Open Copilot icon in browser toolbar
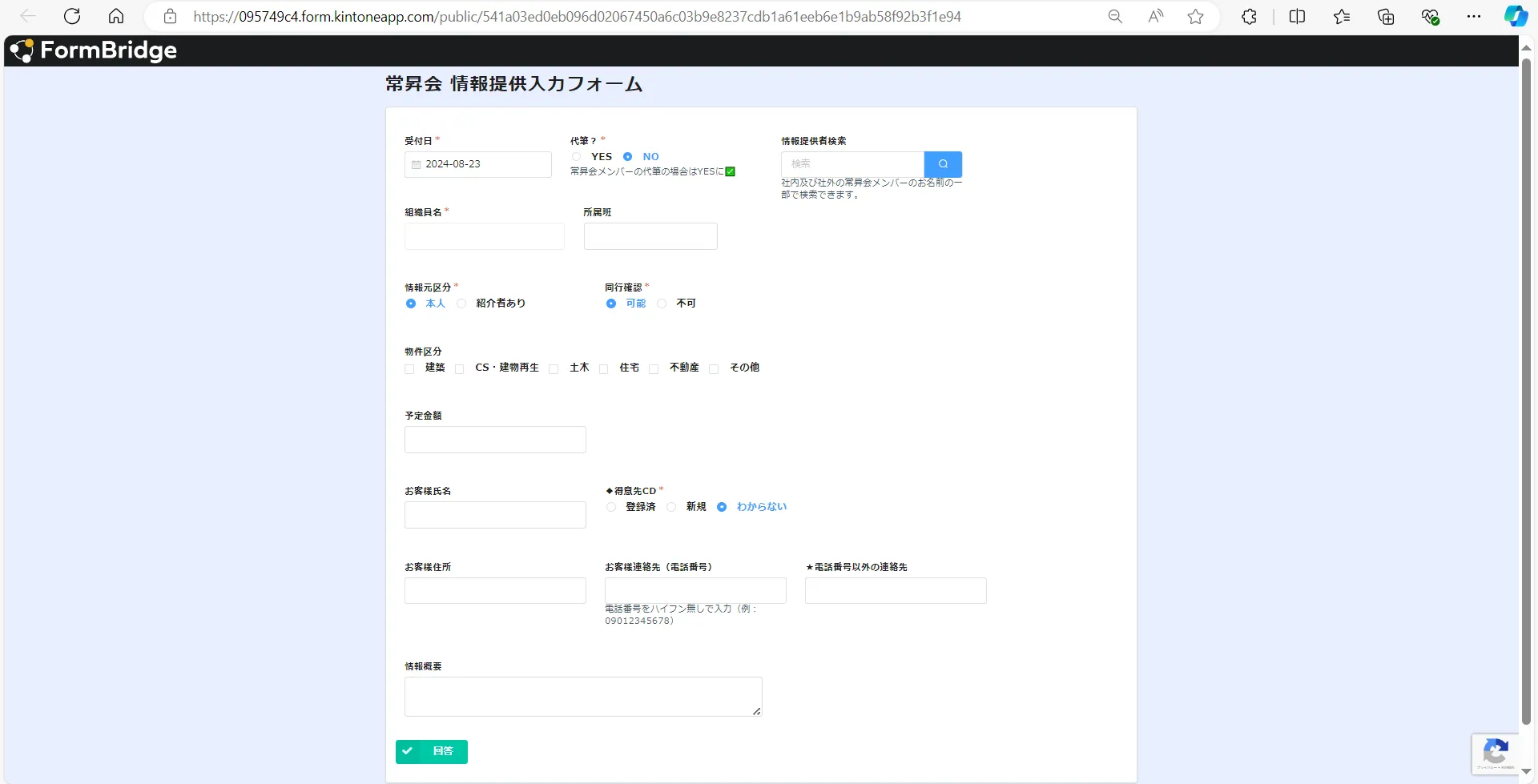The width and height of the screenshot is (1538, 784). point(1515,16)
